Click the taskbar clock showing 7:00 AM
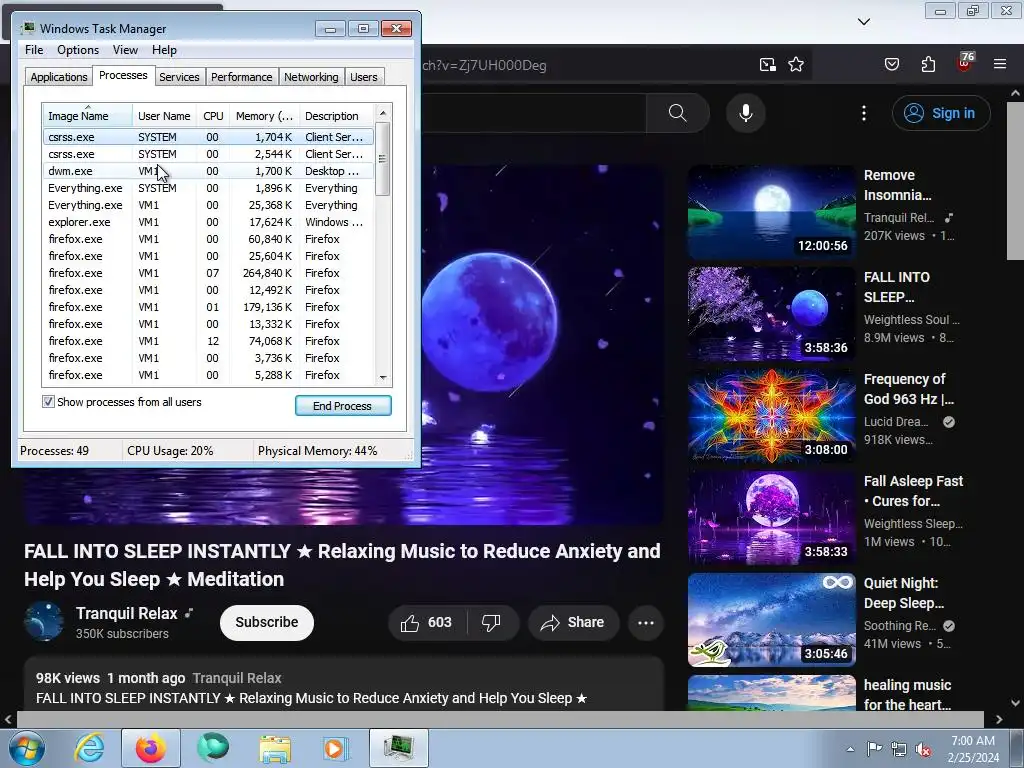Viewport: 1024px width, 768px height. point(973,749)
